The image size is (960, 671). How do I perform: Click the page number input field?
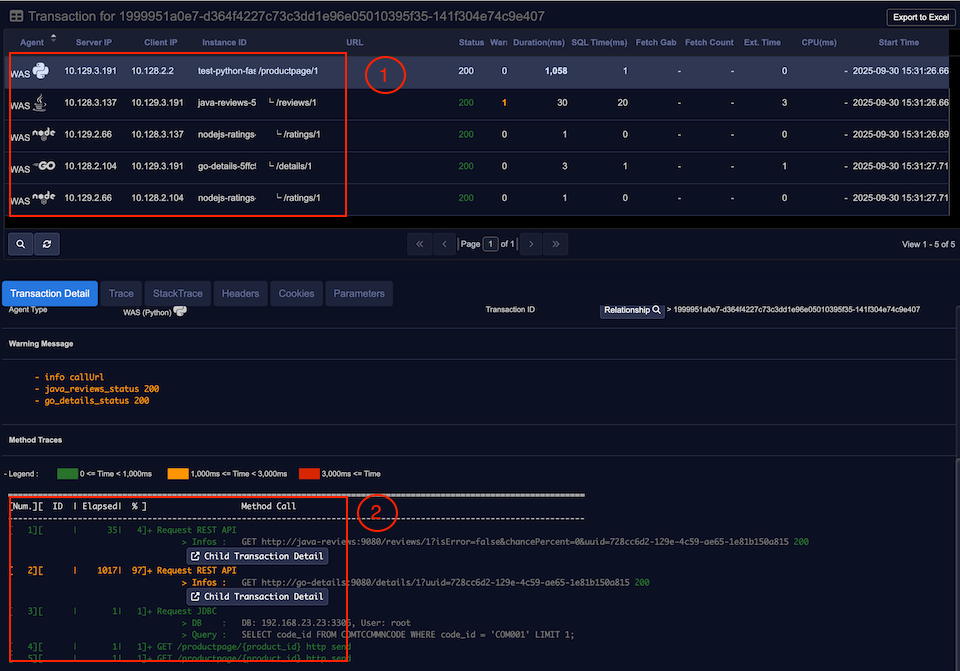pyautogui.click(x=490, y=244)
